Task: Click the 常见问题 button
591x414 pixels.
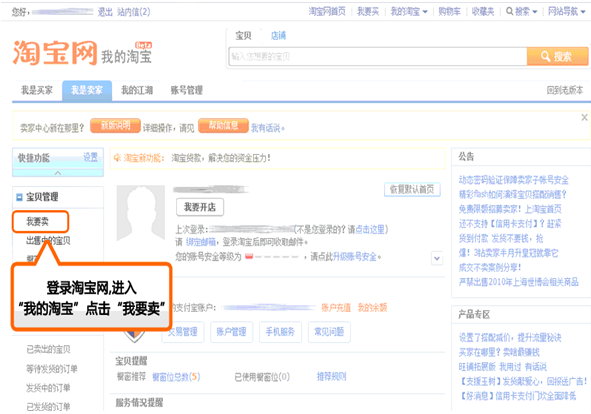Action: pyautogui.click(x=329, y=332)
